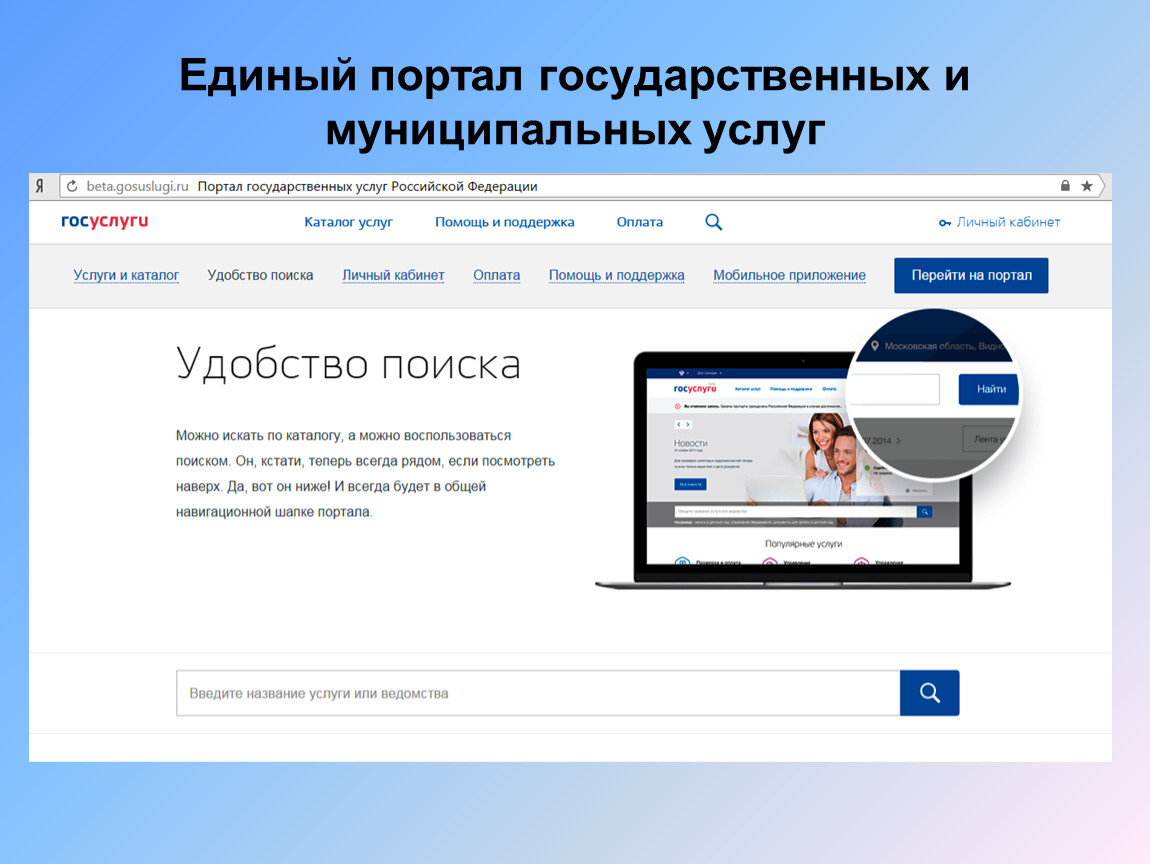Viewport: 1150px width, 864px height.
Task: Select the "Удобство поиска" tab
Action: point(260,275)
